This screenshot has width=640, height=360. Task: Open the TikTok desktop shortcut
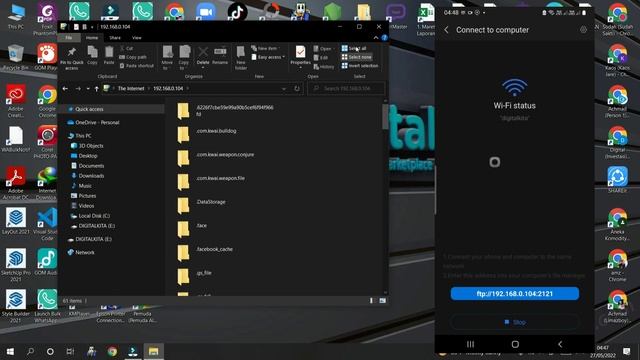(238, 11)
